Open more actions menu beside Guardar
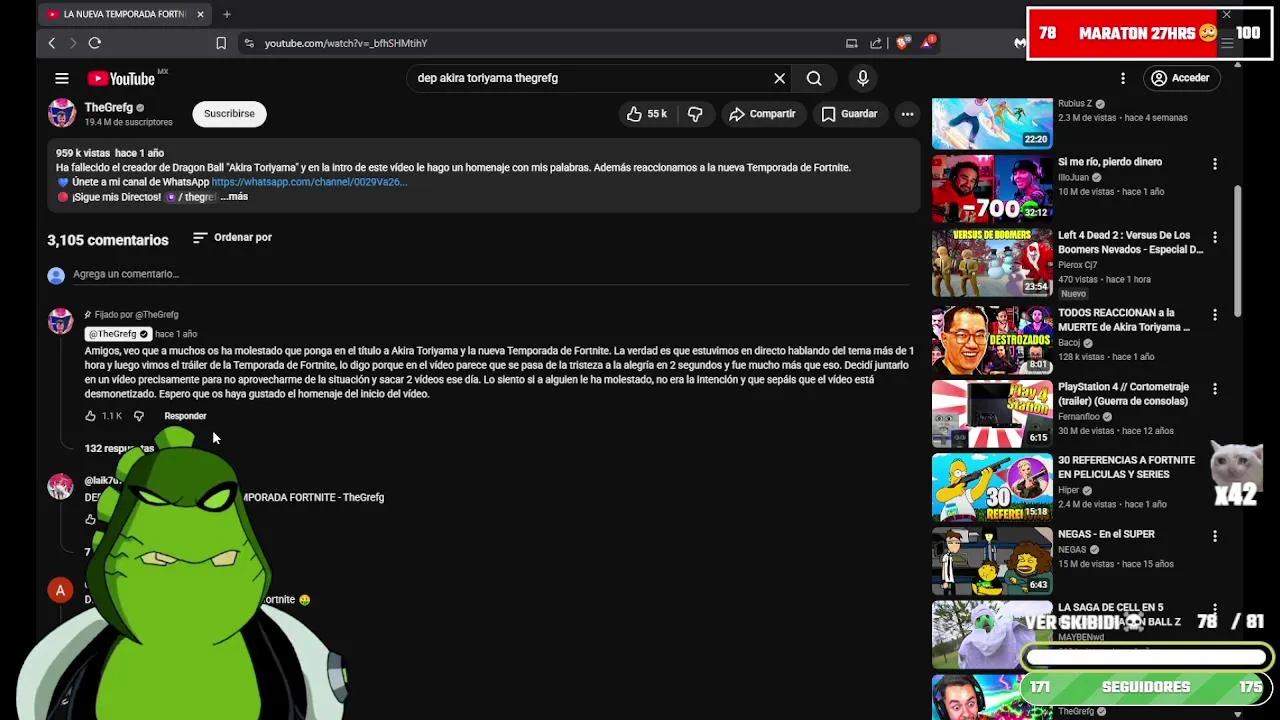Image resolution: width=1280 pixels, height=720 pixels. [907, 114]
